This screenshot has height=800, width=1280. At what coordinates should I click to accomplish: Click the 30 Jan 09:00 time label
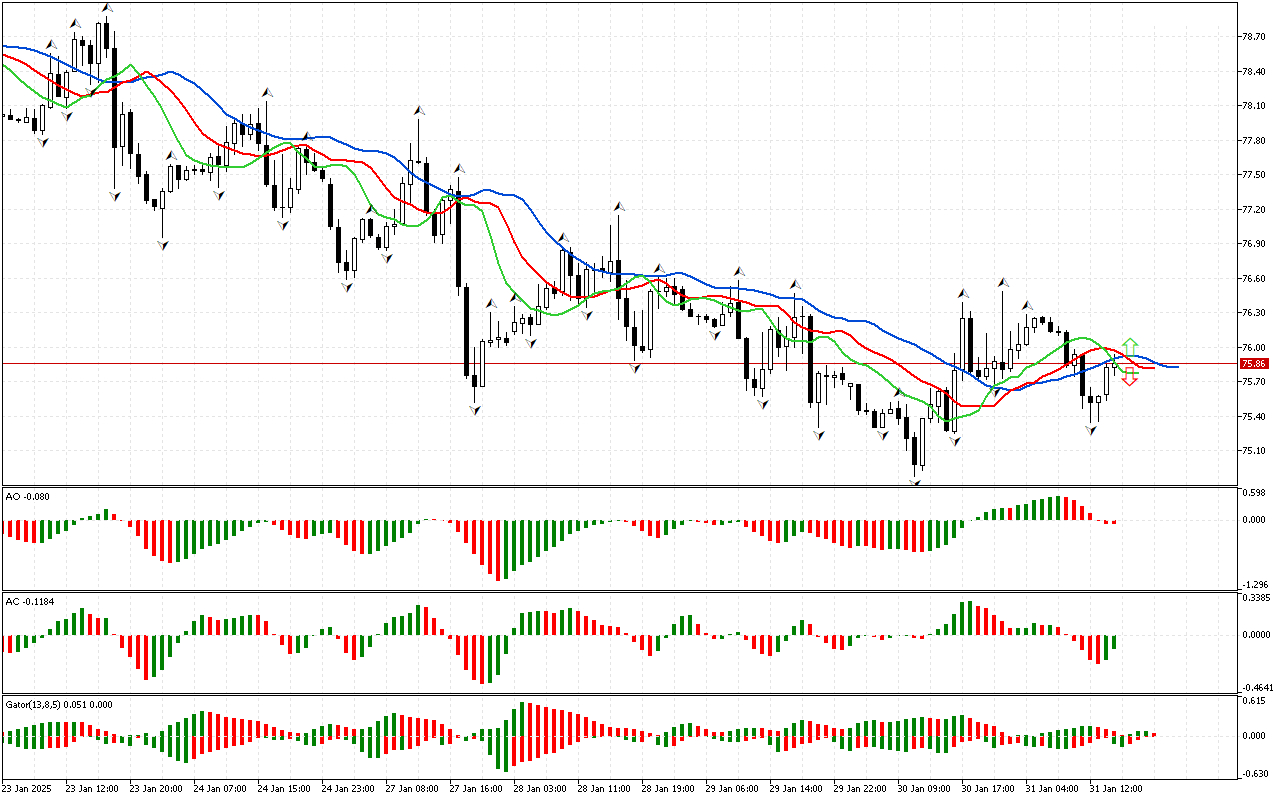click(x=925, y=789)
